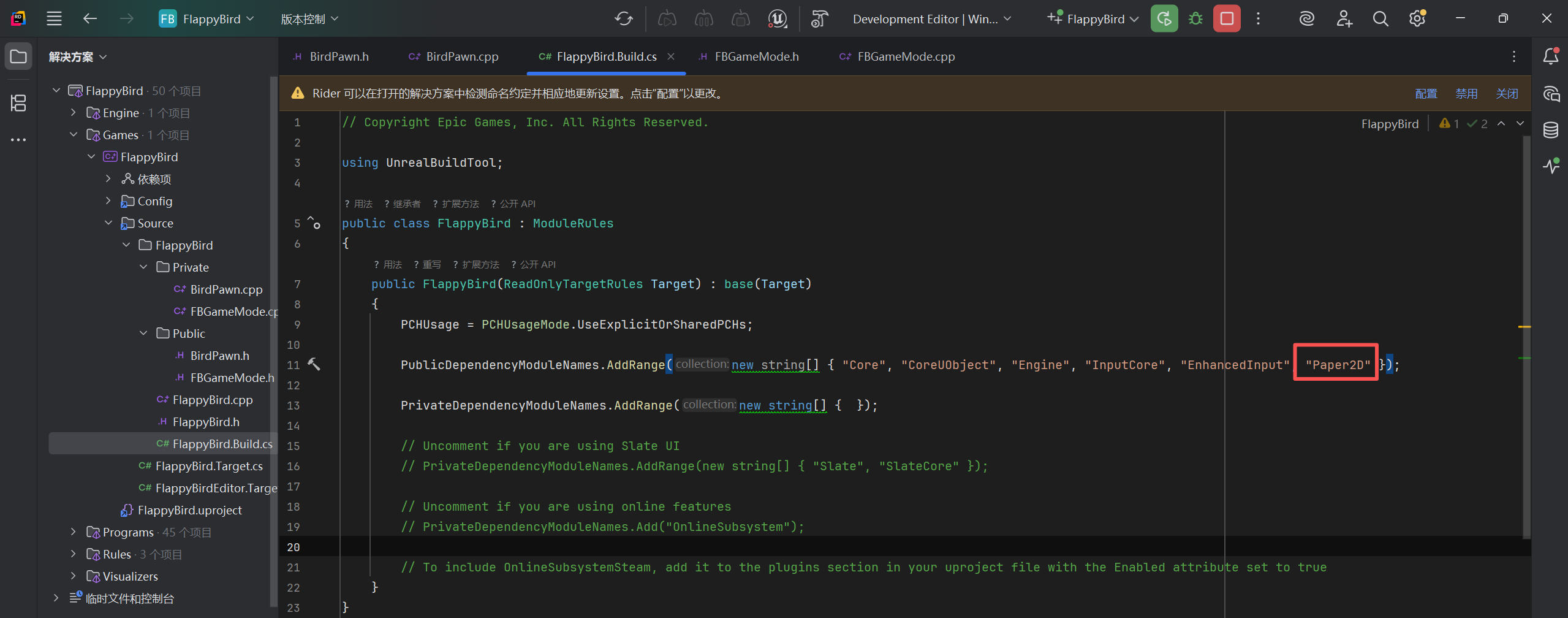The height and width of the screenshot is (618, 1568).
Task: Open the Database tool window icon
Action: pyautogui.click(x=1550, y=130)
